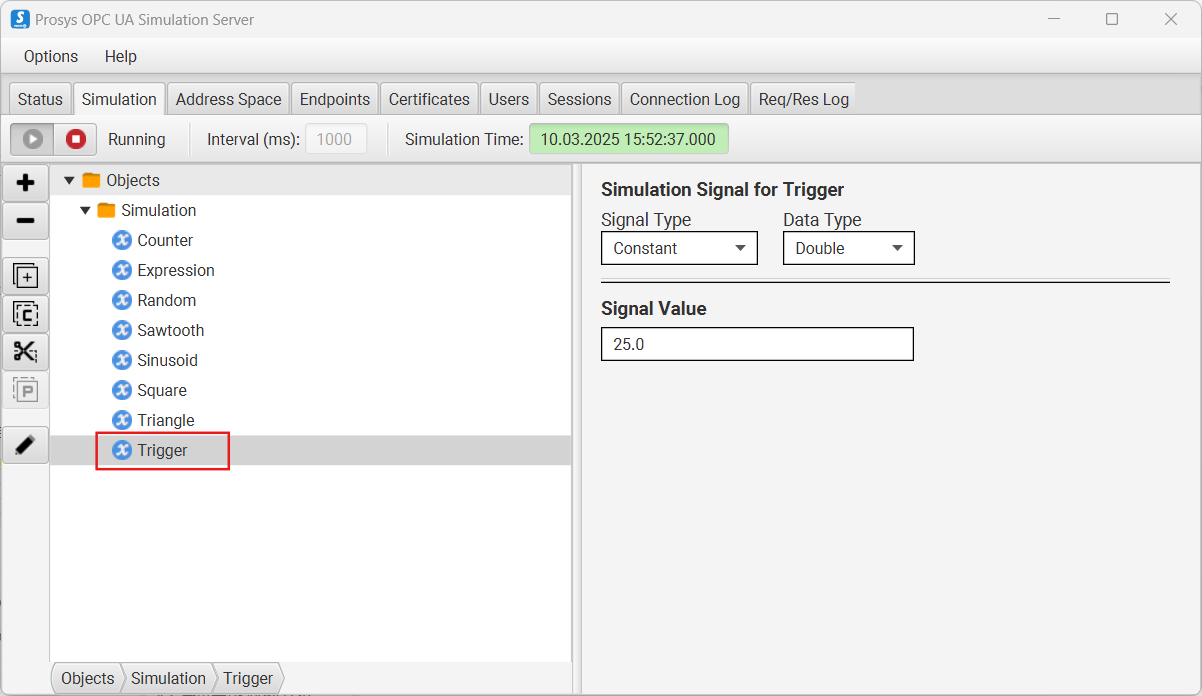Collapse the Simulation folder node
The height and width of the screenshot is (696, 1202).
pyautogui.click(x=85, y=210)
